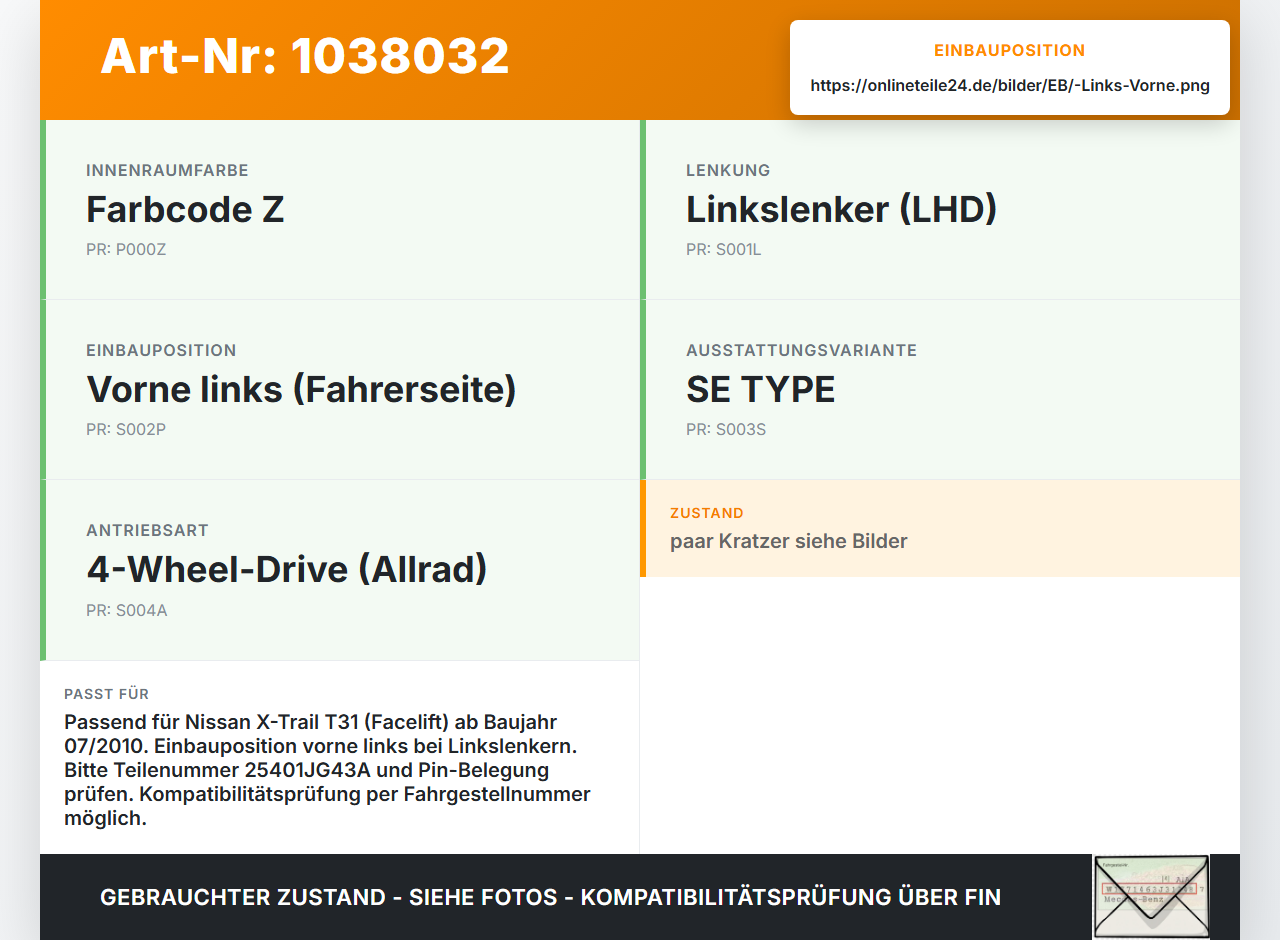Open the Links-Vorne.png image URL
Viewport: 1280px width, 940px height.
pos(1010,86)
